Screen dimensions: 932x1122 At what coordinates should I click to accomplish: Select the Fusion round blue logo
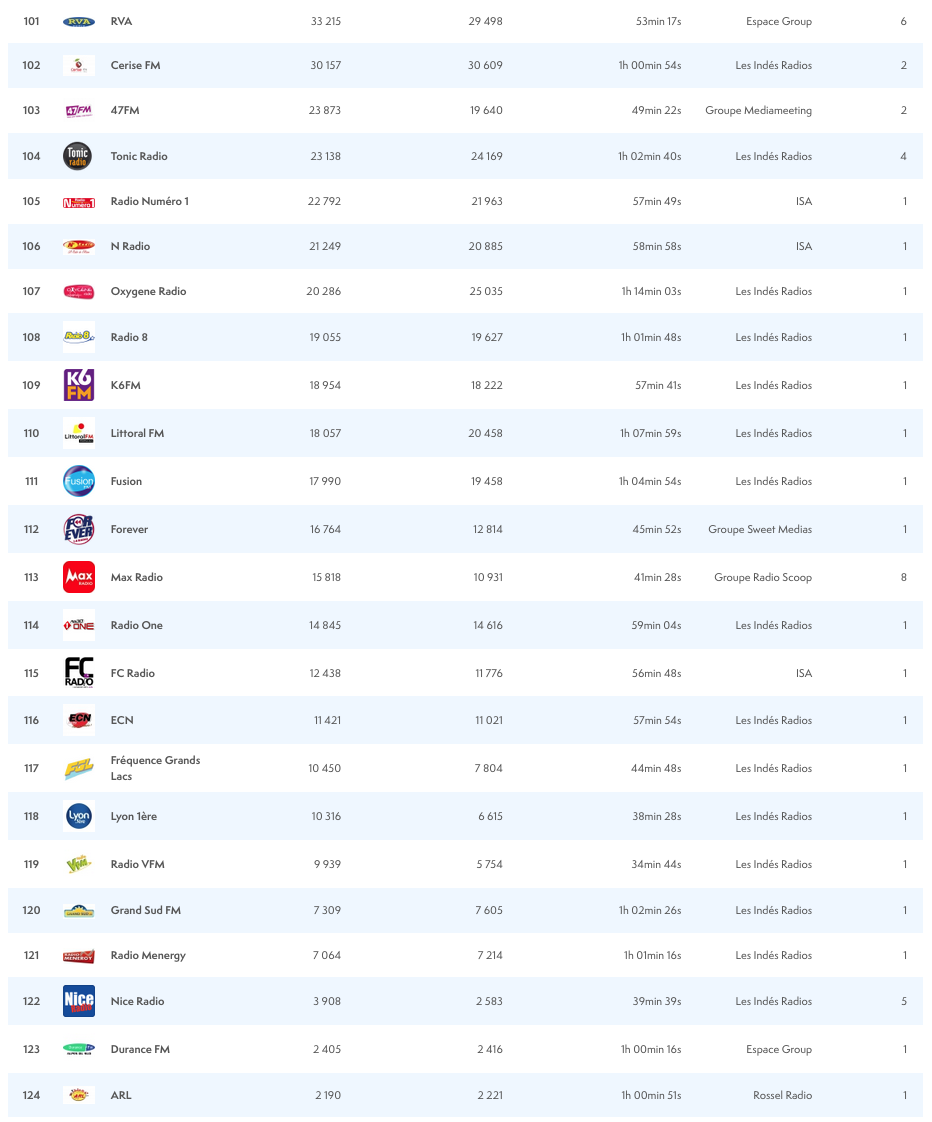pos(79,481)
